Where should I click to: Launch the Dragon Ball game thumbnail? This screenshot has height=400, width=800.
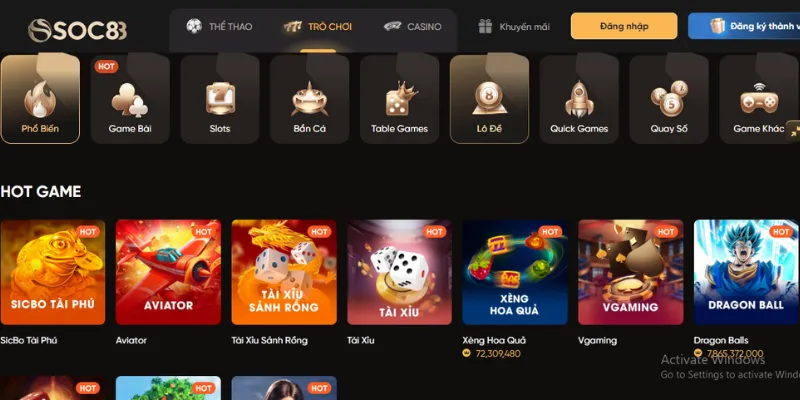coord(746,272)
